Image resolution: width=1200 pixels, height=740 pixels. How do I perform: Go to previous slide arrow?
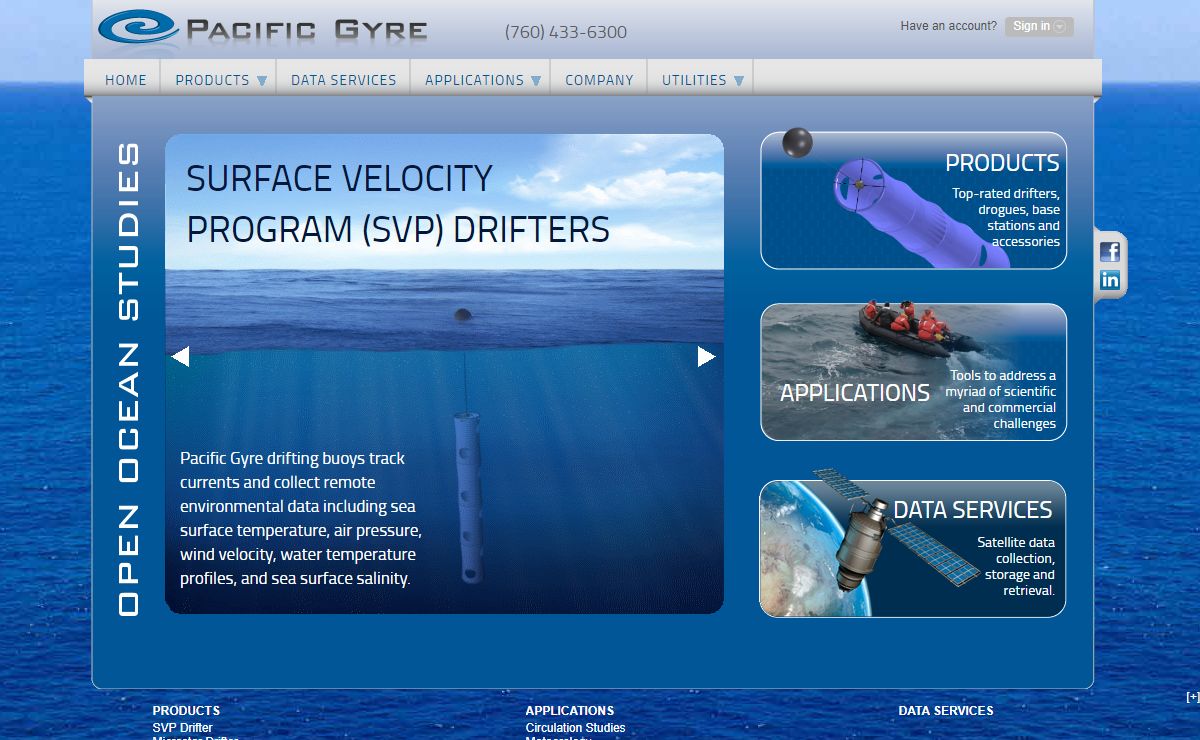180,356
